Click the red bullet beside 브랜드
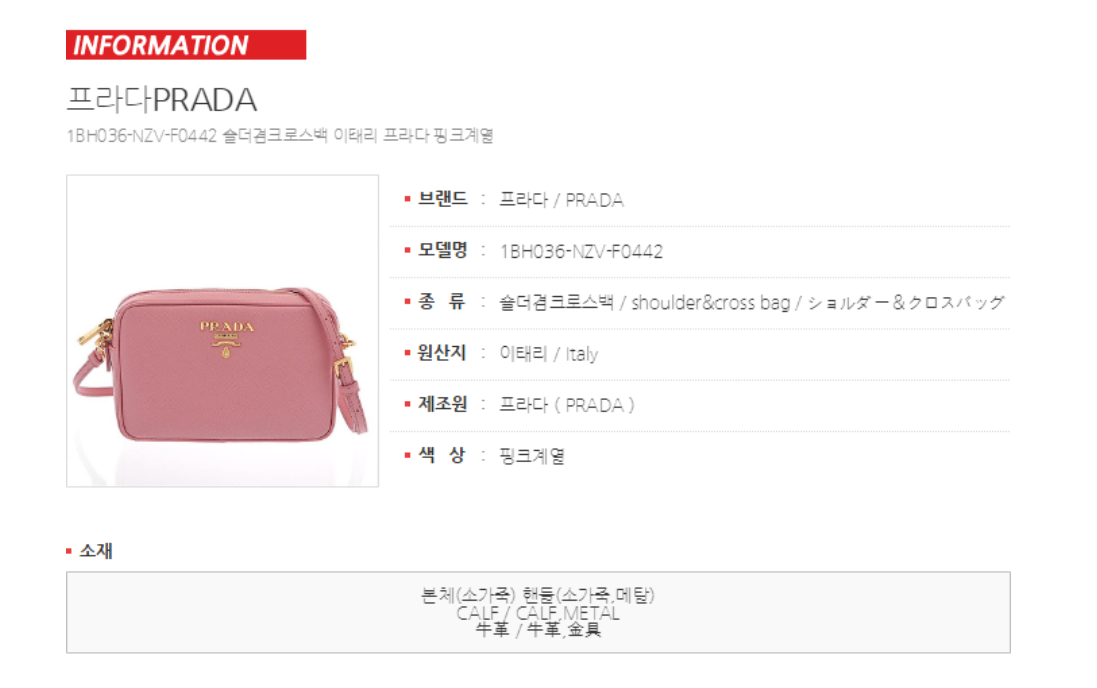The image size is (1097, 688). [x=407, y=199]
